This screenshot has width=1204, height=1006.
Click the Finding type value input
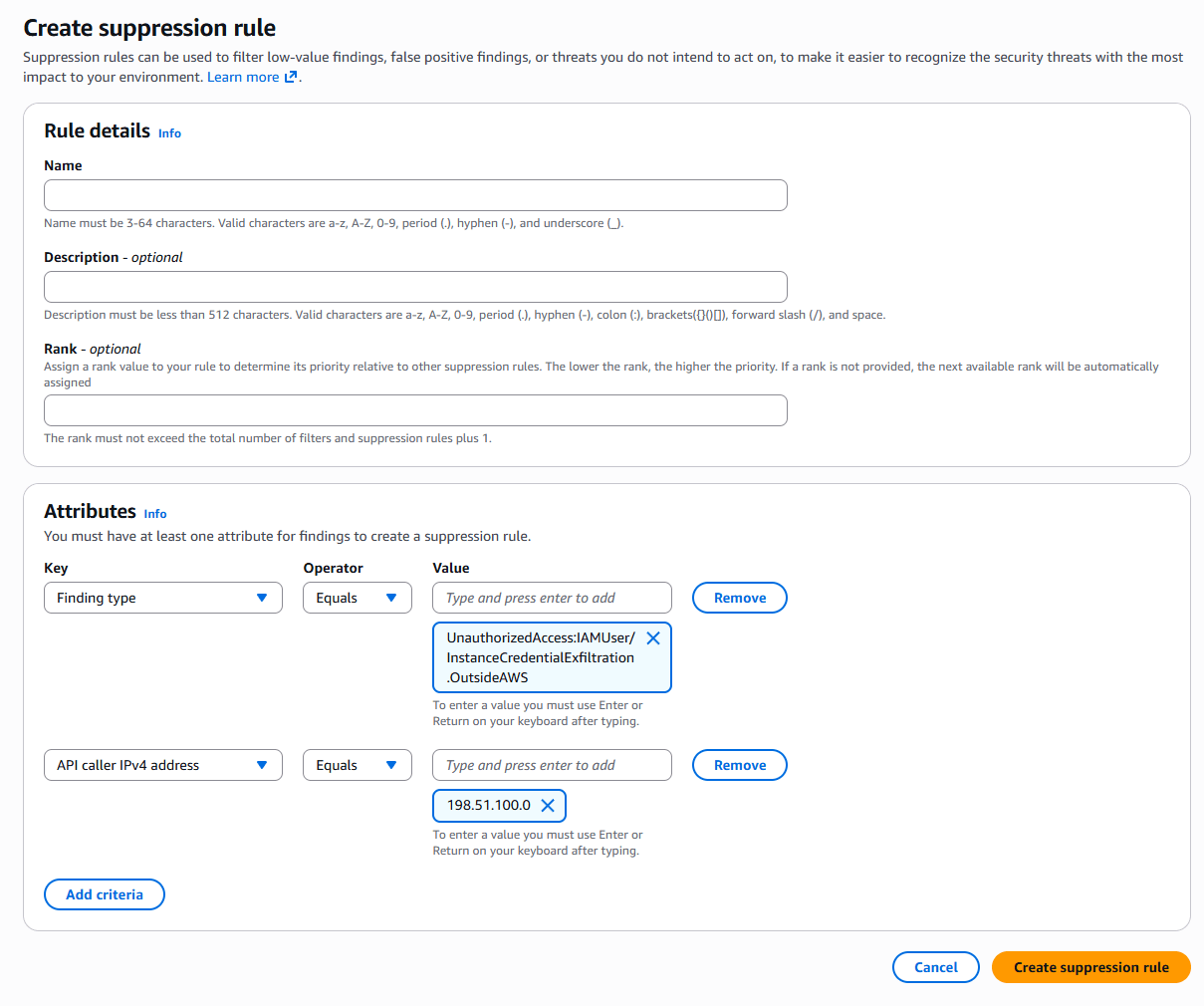pos(552,598)
